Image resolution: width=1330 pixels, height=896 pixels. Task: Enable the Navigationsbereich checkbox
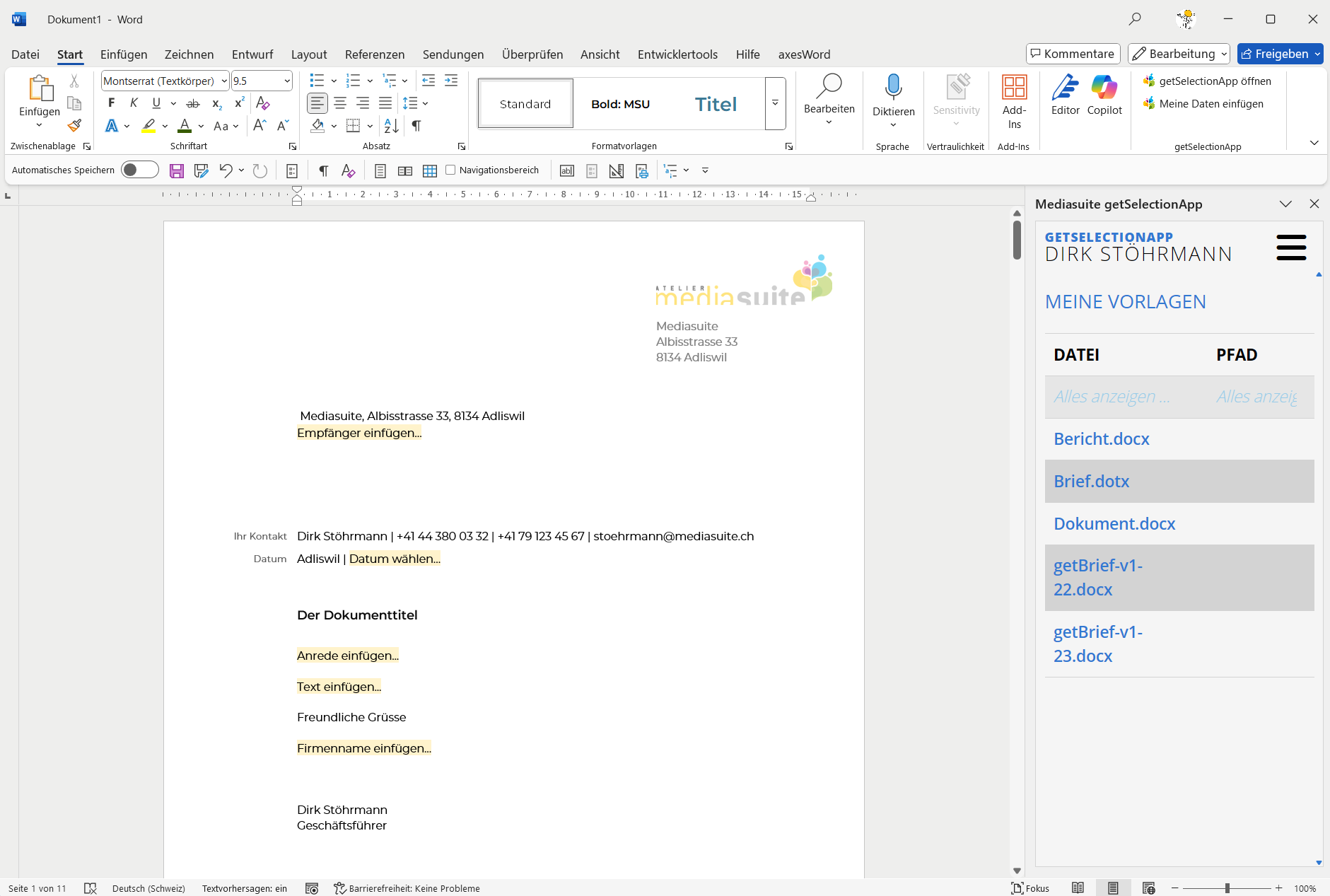click(450, 170)
